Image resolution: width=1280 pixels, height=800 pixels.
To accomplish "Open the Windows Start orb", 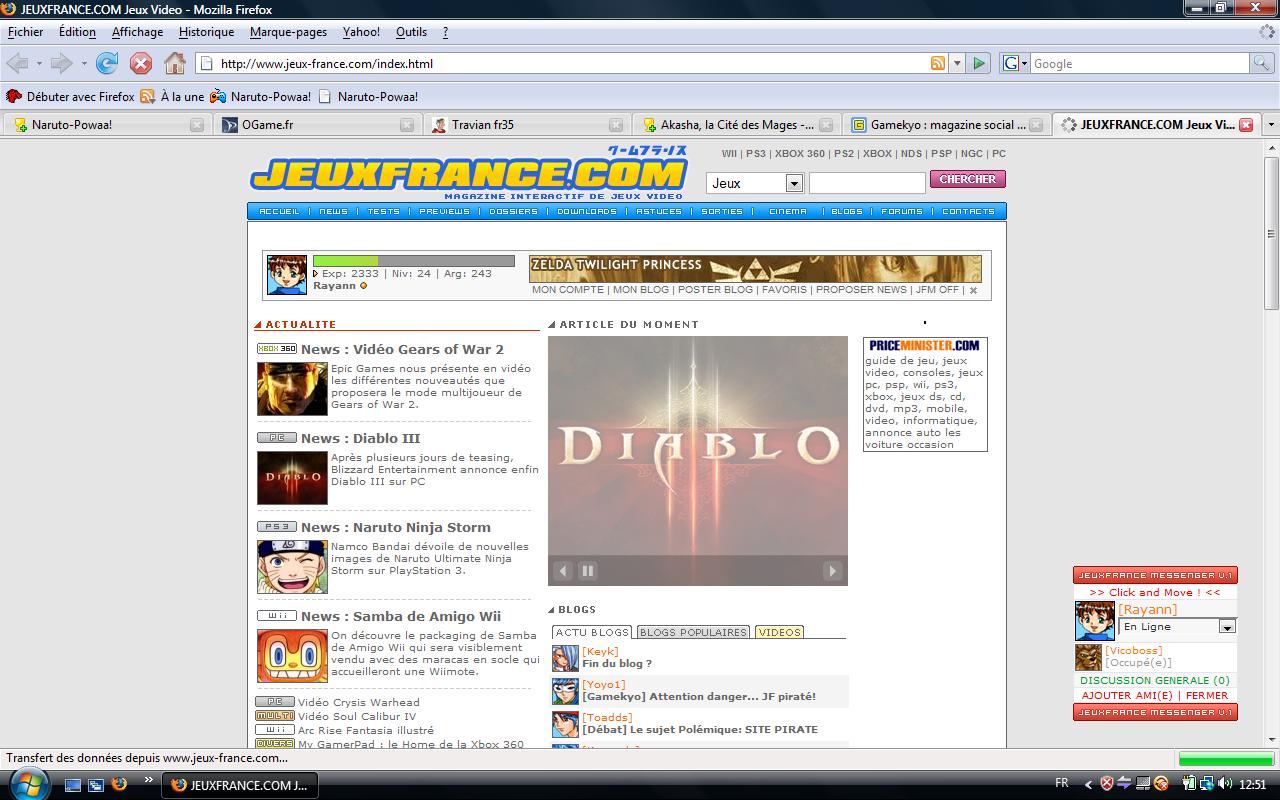I will [x=28, y=783].
